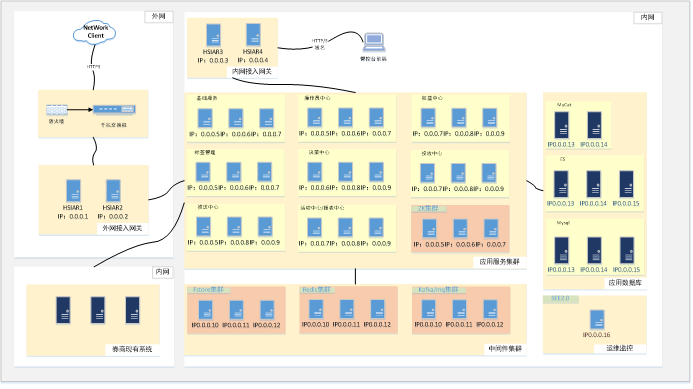Select Kafka/mq集群 server IP0.0.0.10
The image size is (693, 389).
coord(429,309)
